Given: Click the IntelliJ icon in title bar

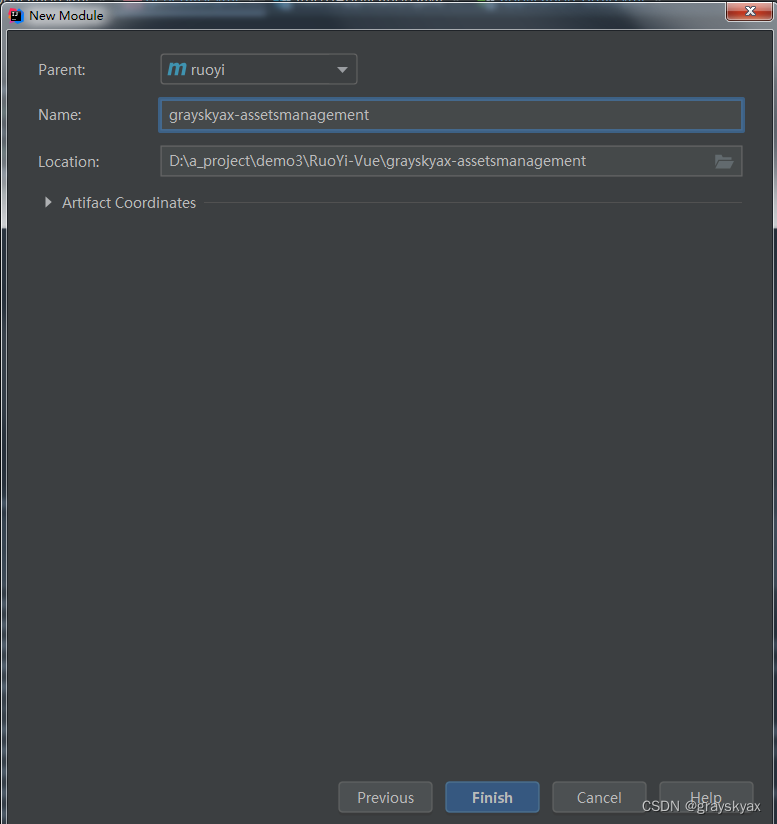Looking at the screenshot, I should pos(16,16).
